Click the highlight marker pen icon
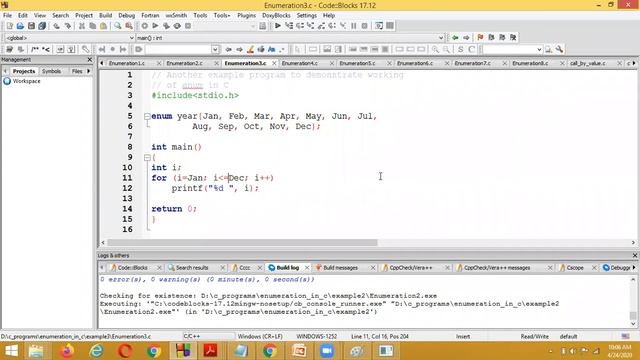The height and width of the screenshot is (360, 640). (x=250, y=49)
